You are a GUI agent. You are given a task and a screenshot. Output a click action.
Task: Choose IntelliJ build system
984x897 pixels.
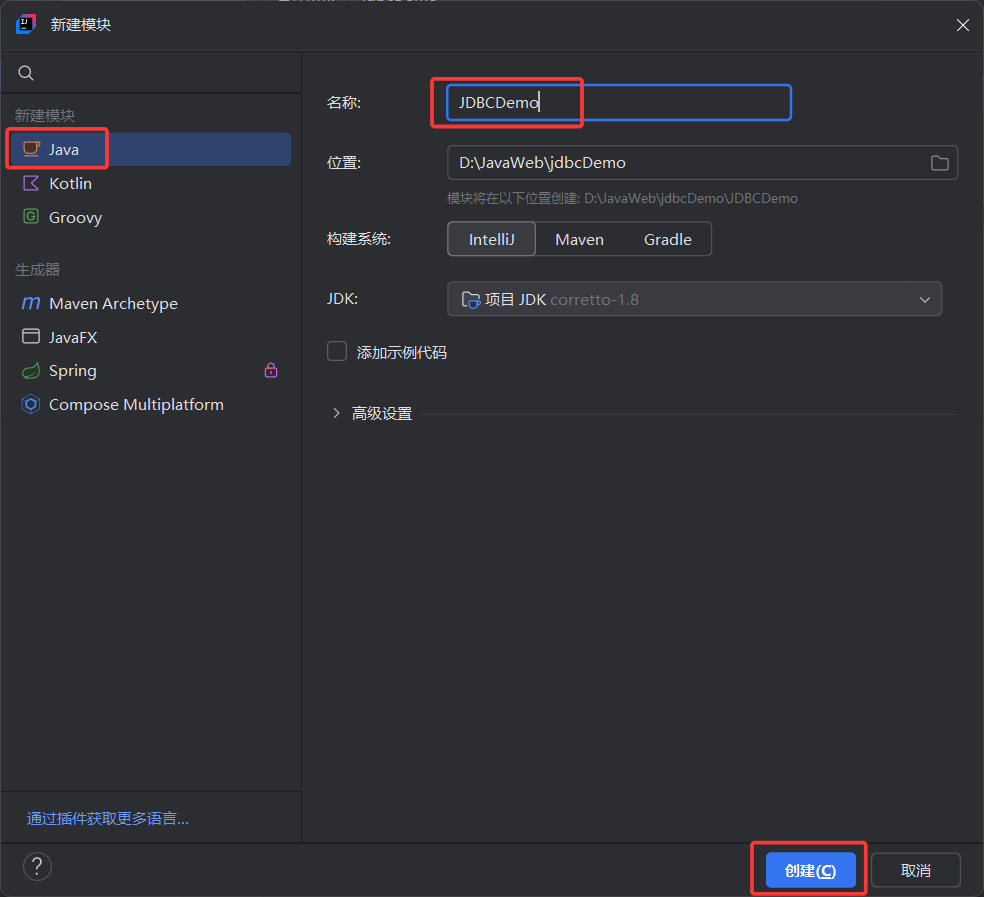(x=491, y=239)
